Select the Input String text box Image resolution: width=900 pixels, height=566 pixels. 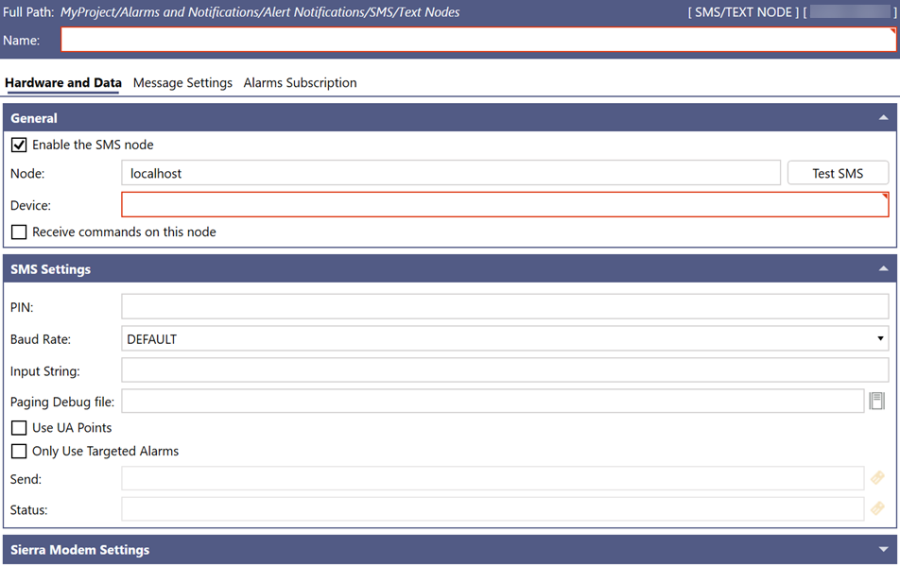505,371
